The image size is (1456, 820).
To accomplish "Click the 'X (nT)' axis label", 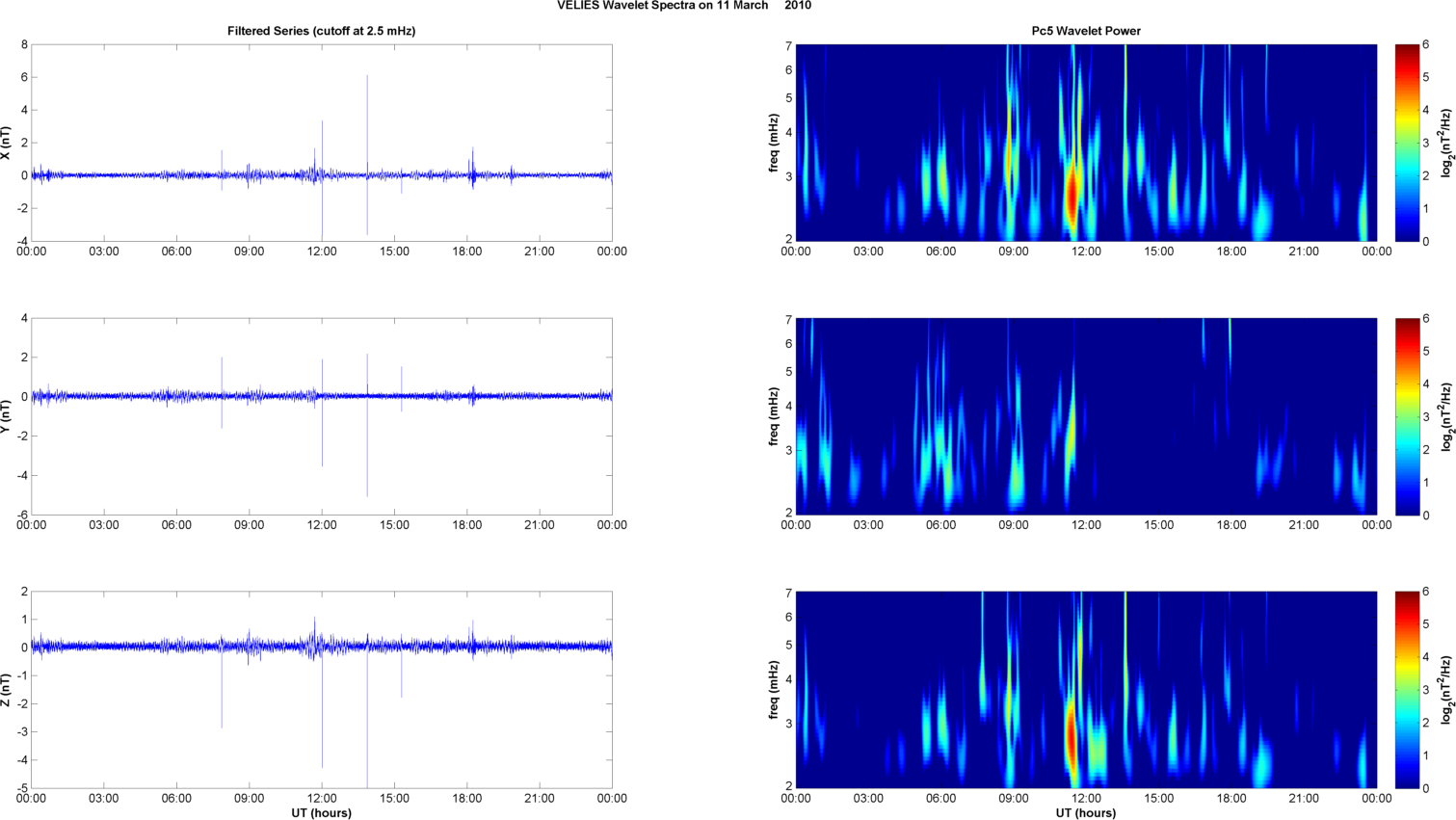I will pos(7,143).
